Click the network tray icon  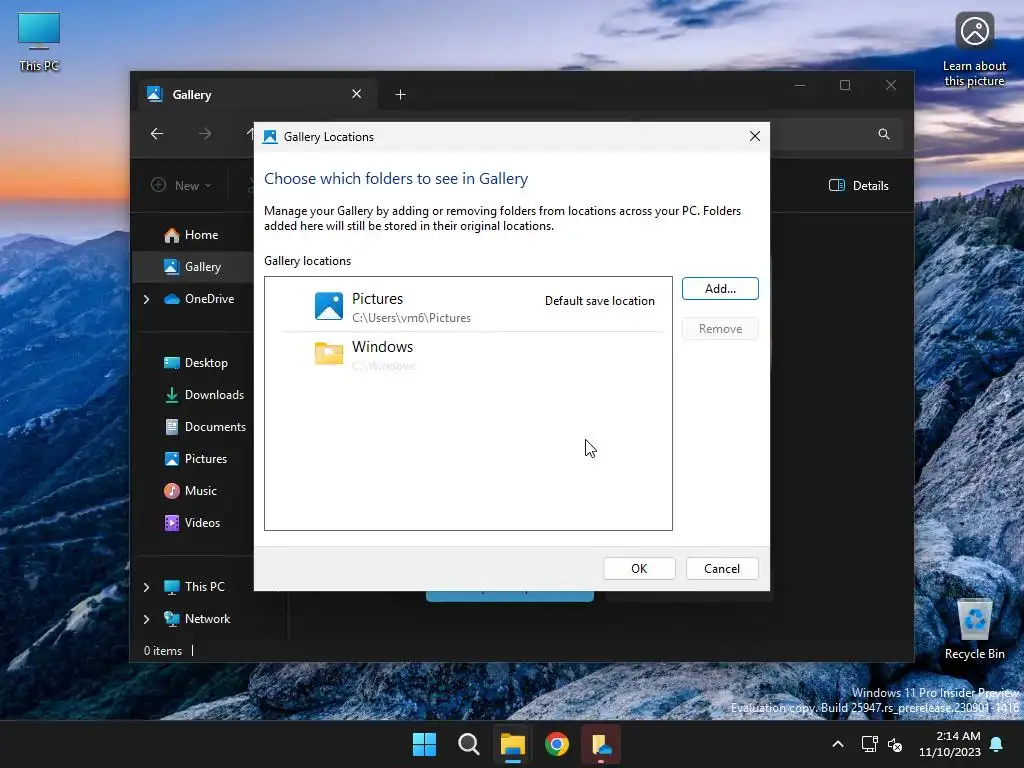(869, 744)
